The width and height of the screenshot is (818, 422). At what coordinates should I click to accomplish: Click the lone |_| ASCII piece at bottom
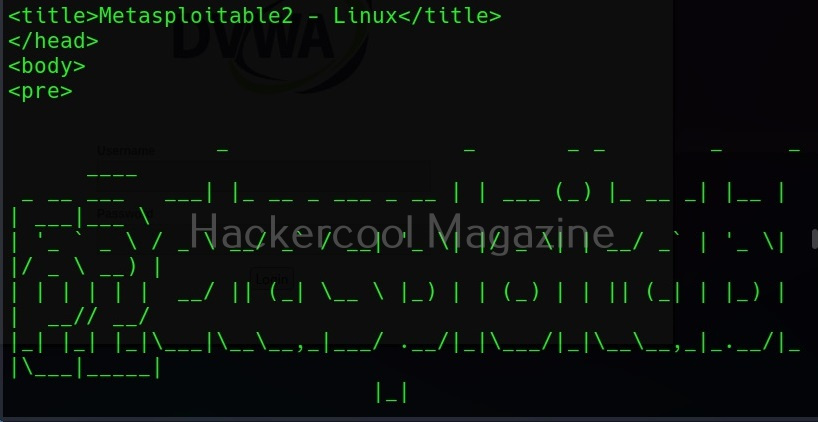pyautogui.click(x=391, y=392)
